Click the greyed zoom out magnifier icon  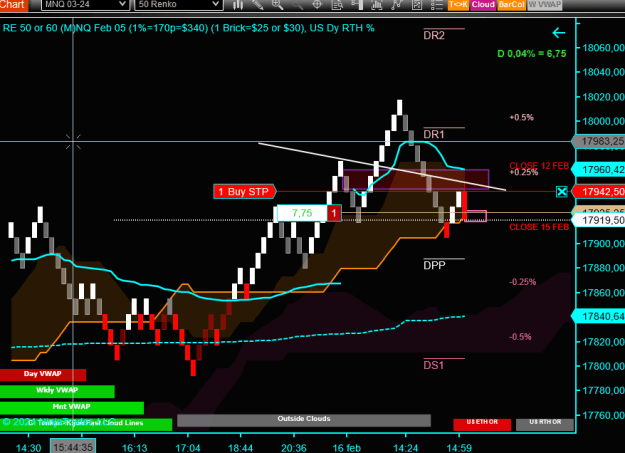coord(297,4)
